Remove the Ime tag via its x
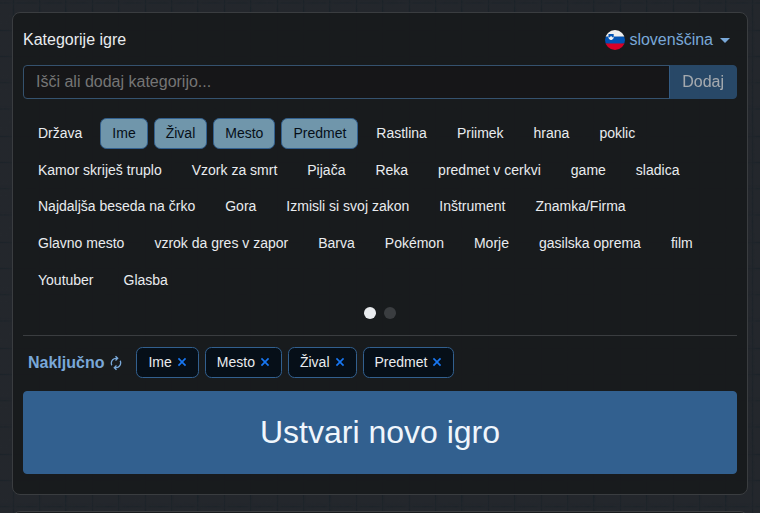The width and height of the screenshot is (760, 513). 182,362
